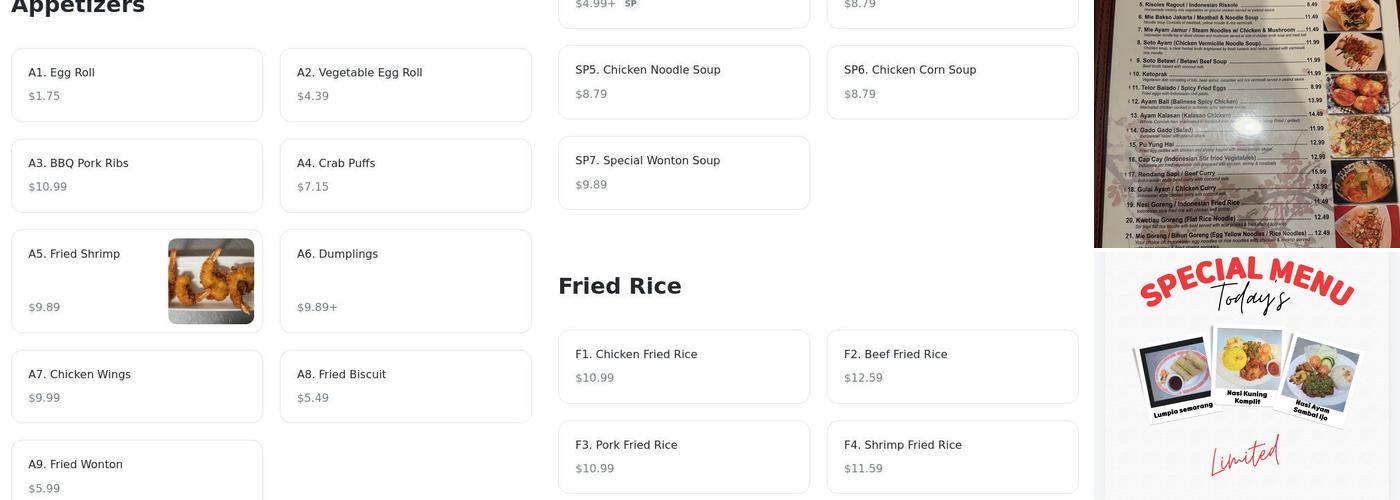Choose A2. Vegetable Egg Roll
The height and width of the screenshot is (500, 1400).
[x=405, y=85]
